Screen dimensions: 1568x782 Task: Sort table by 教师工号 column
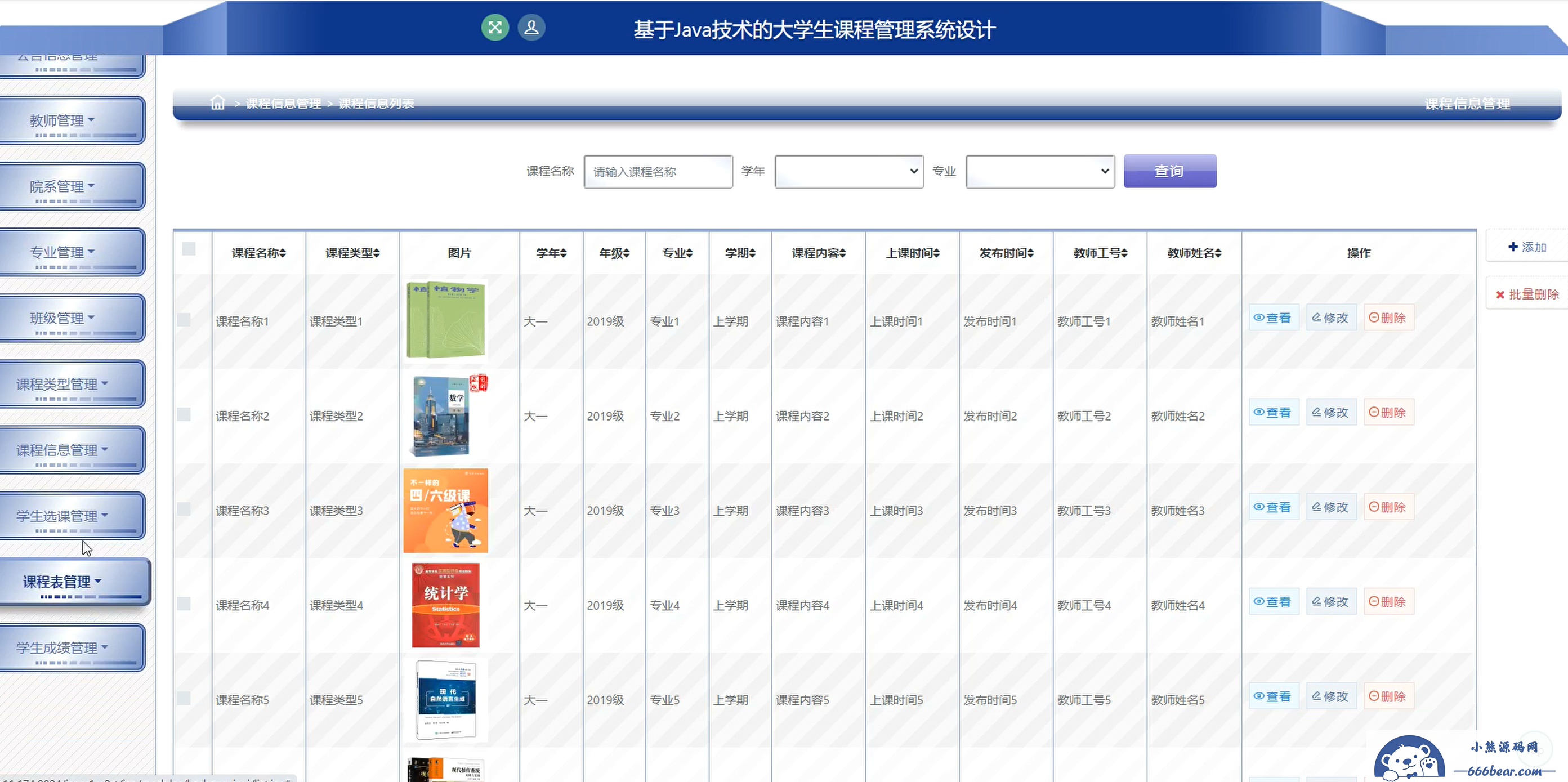(x=1100, y=253)
